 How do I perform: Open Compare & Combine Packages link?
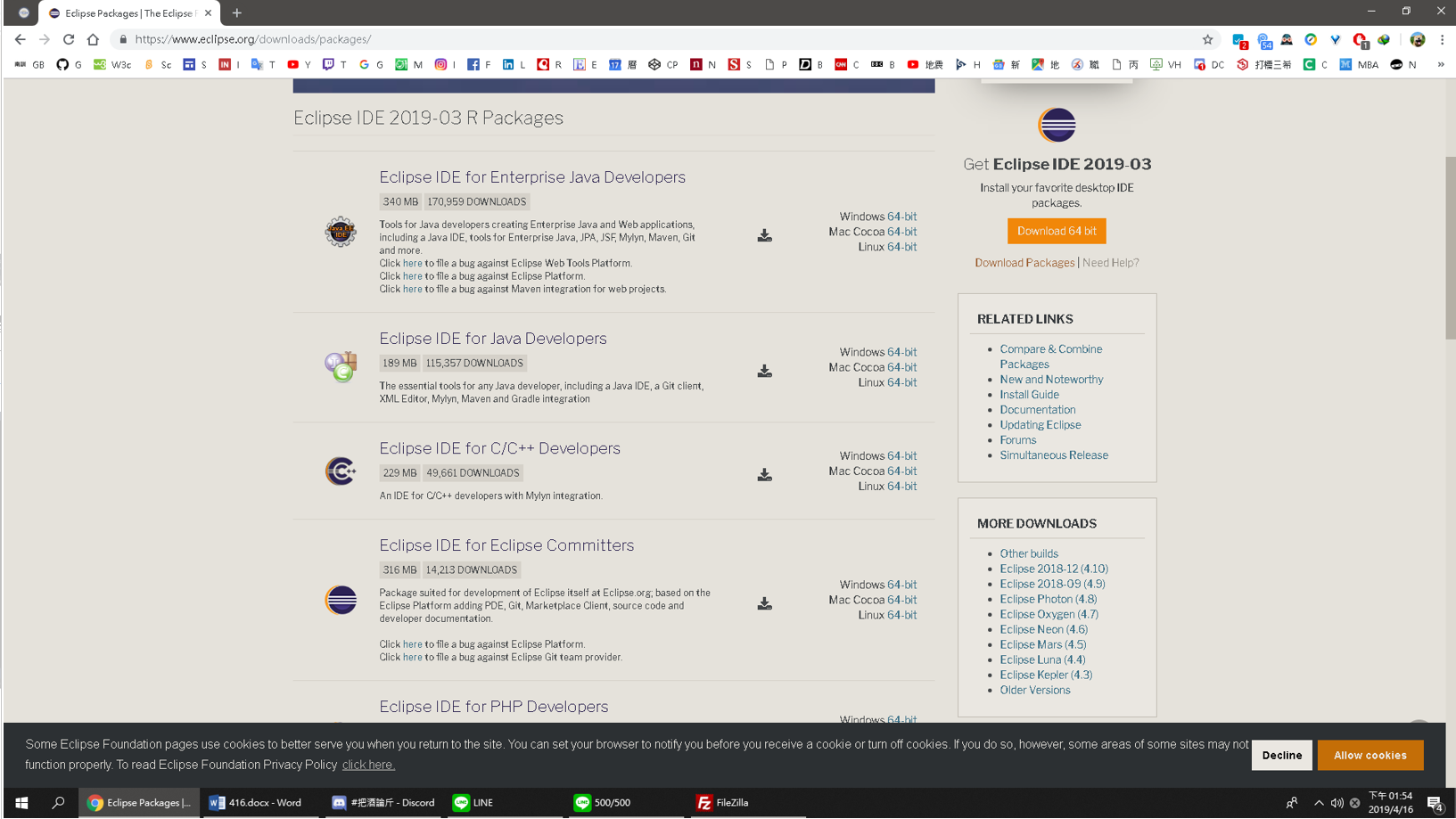(1050, 356)
